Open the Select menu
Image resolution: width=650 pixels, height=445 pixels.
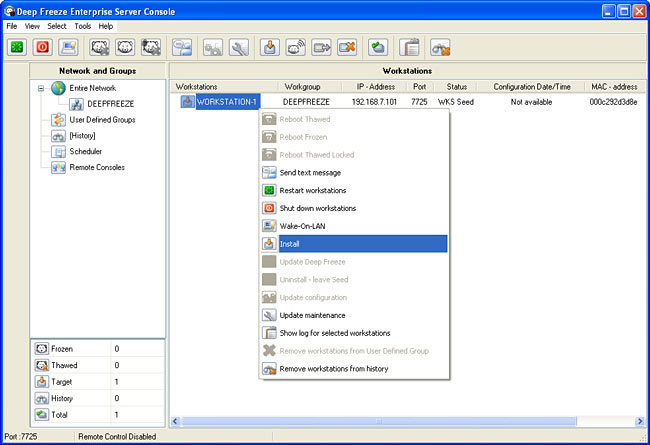[x=57, y=26]
